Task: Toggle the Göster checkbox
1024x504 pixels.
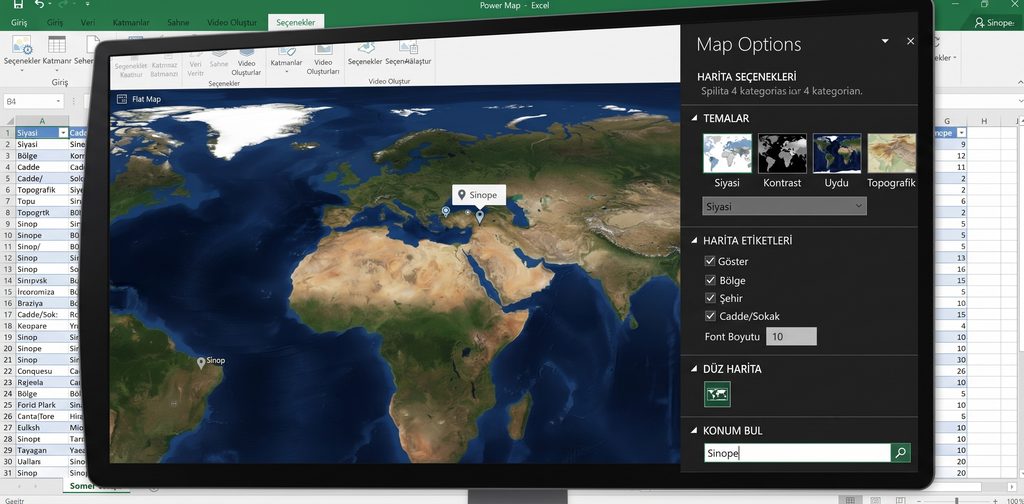Action: (710, 261)
